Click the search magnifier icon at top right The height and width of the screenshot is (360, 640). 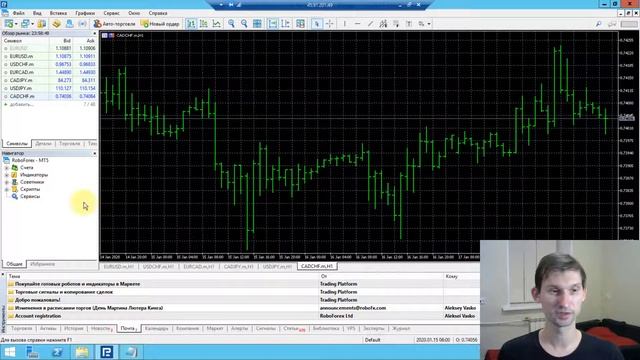pos(598,24)
